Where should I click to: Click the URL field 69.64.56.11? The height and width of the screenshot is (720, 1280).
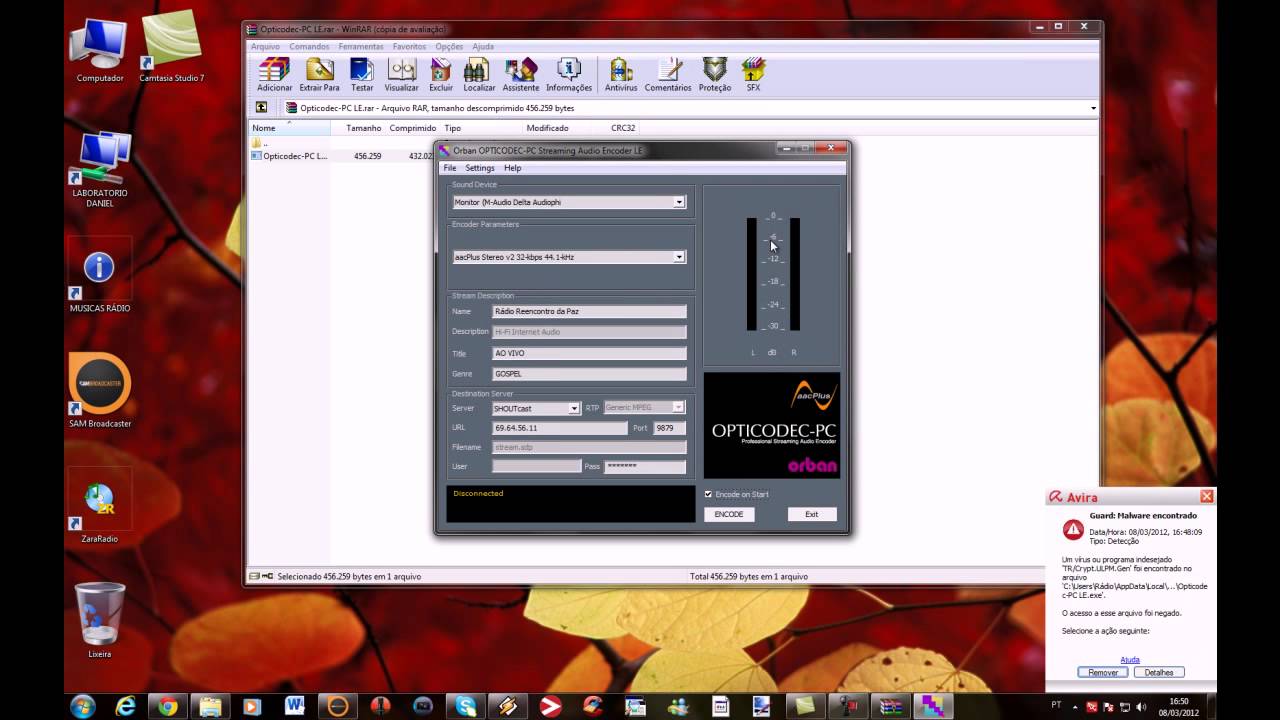coord(560,428)
